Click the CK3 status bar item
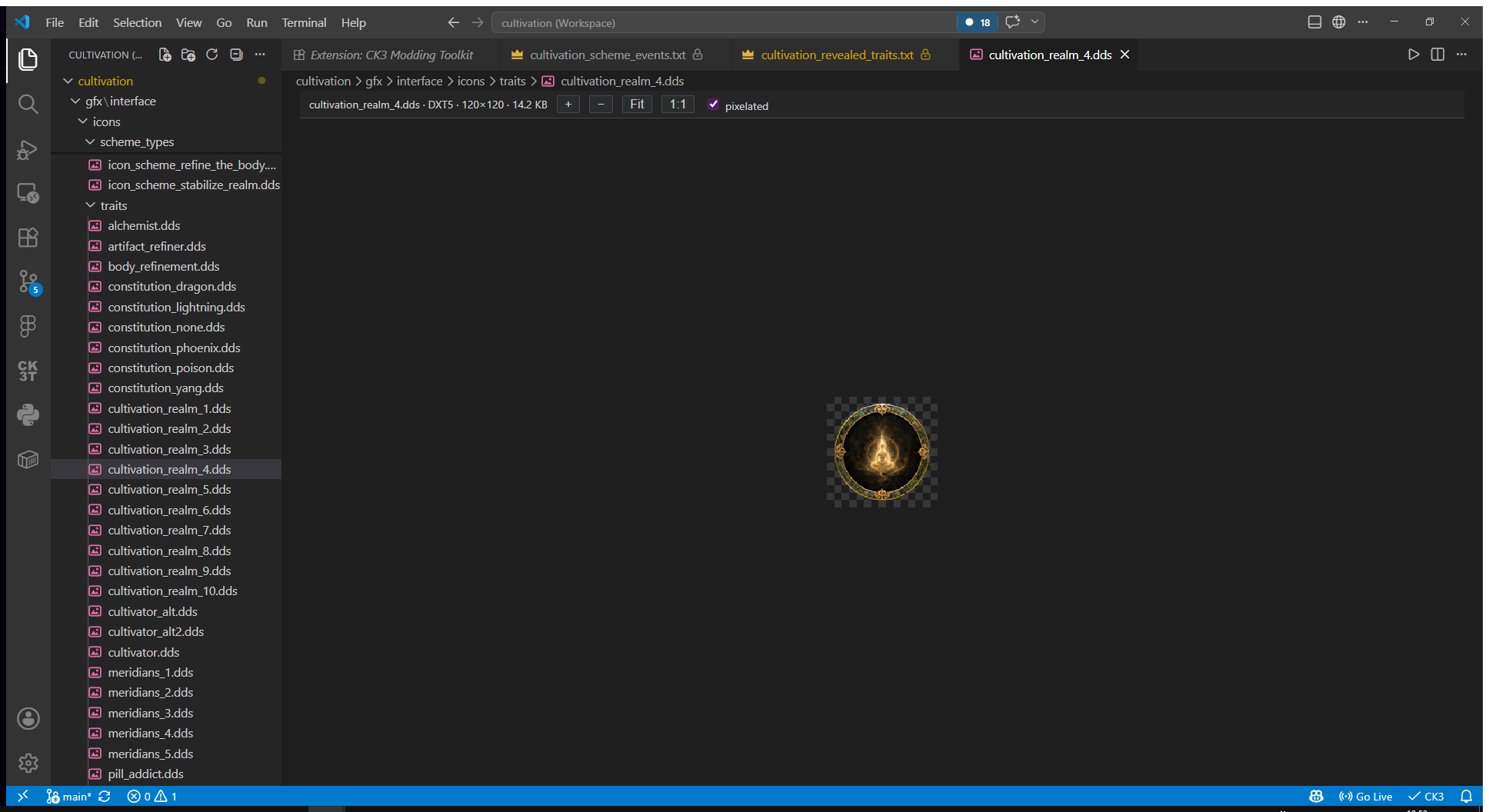Screen dimensions: 1489x812 [x=1426, y=797]
